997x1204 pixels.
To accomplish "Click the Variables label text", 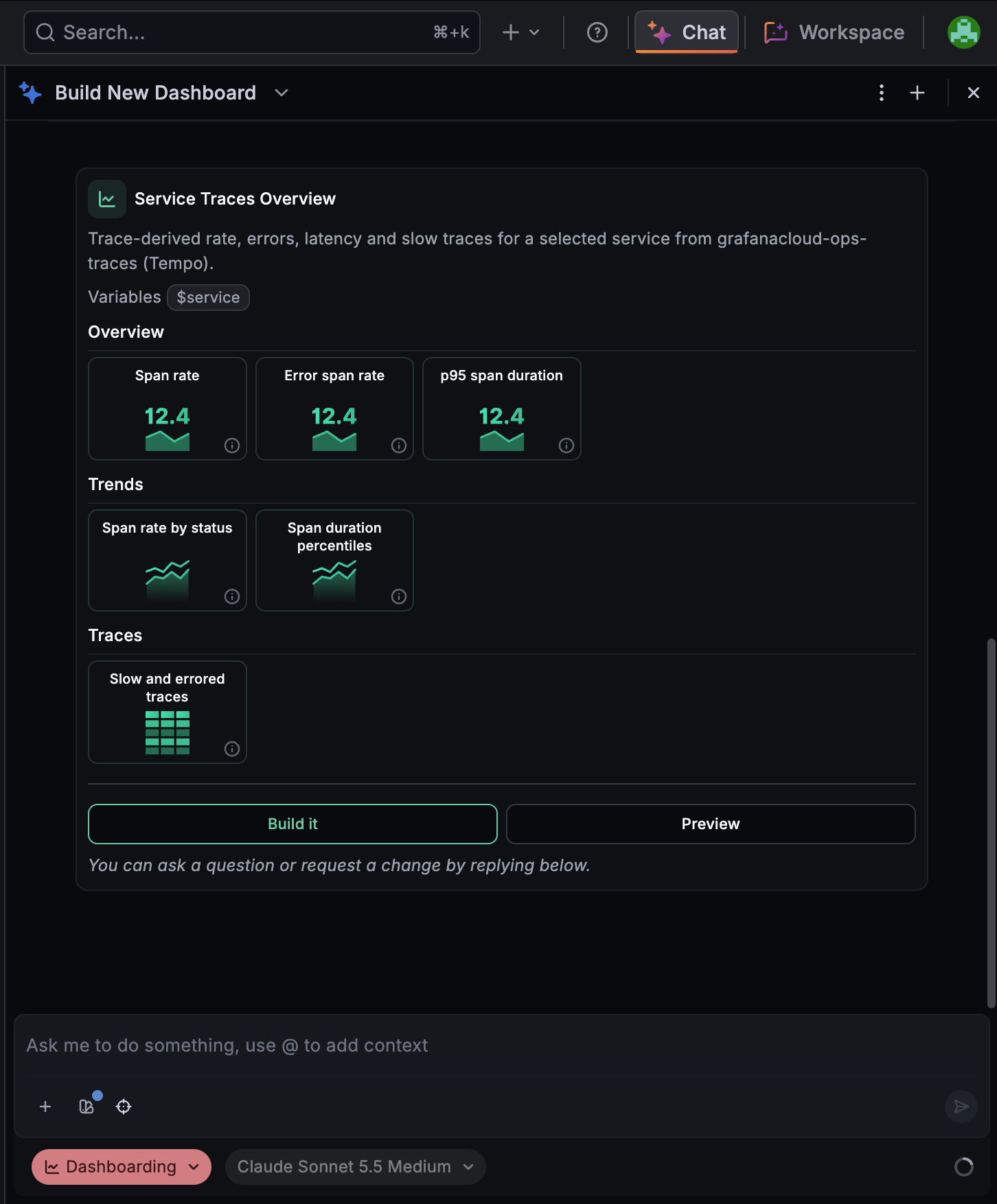I will (x=124, y=297).
